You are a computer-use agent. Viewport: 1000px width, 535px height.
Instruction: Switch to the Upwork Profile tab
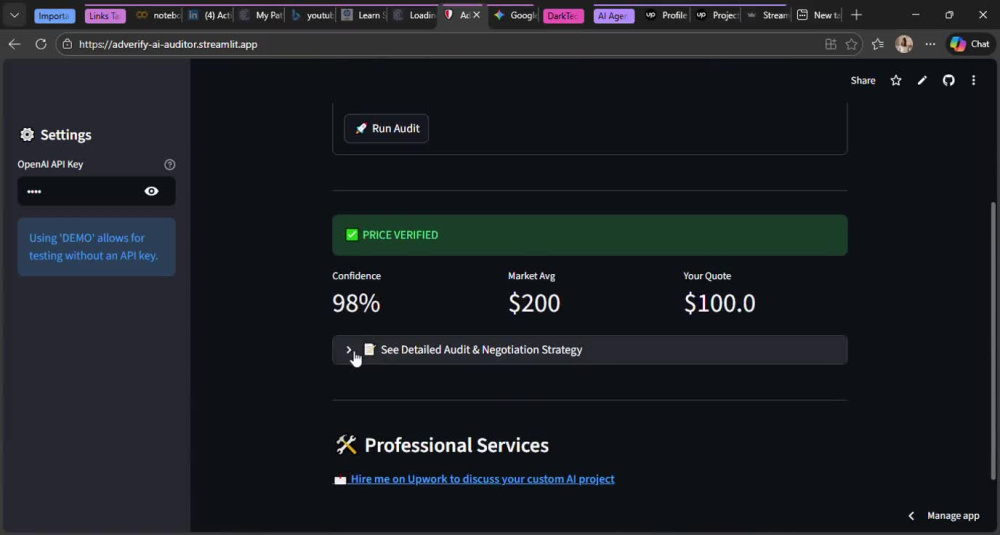(x=666, y=15)
